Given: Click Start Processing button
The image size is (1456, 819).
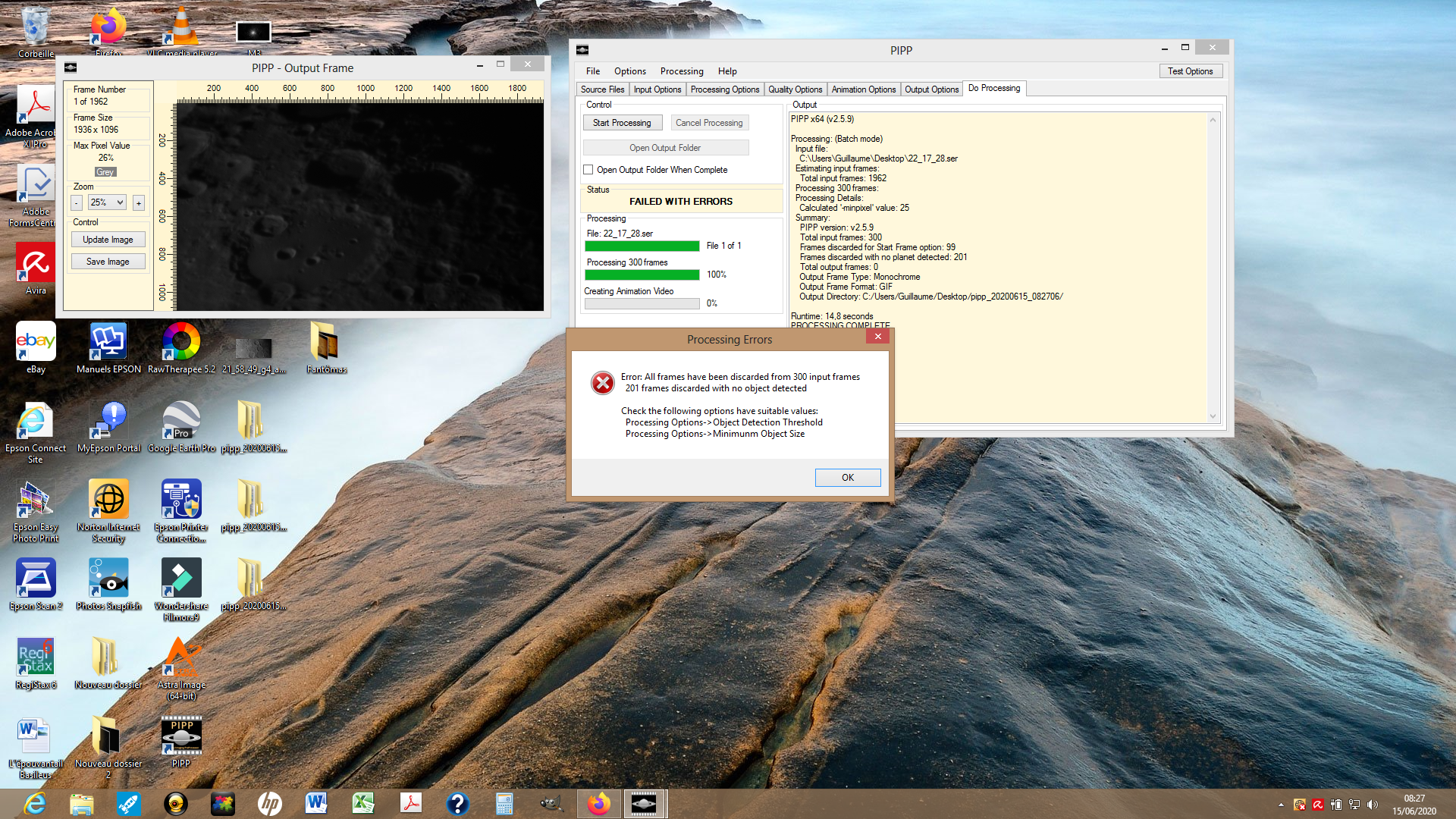Looking at the screenshot, I should [622, 123].
